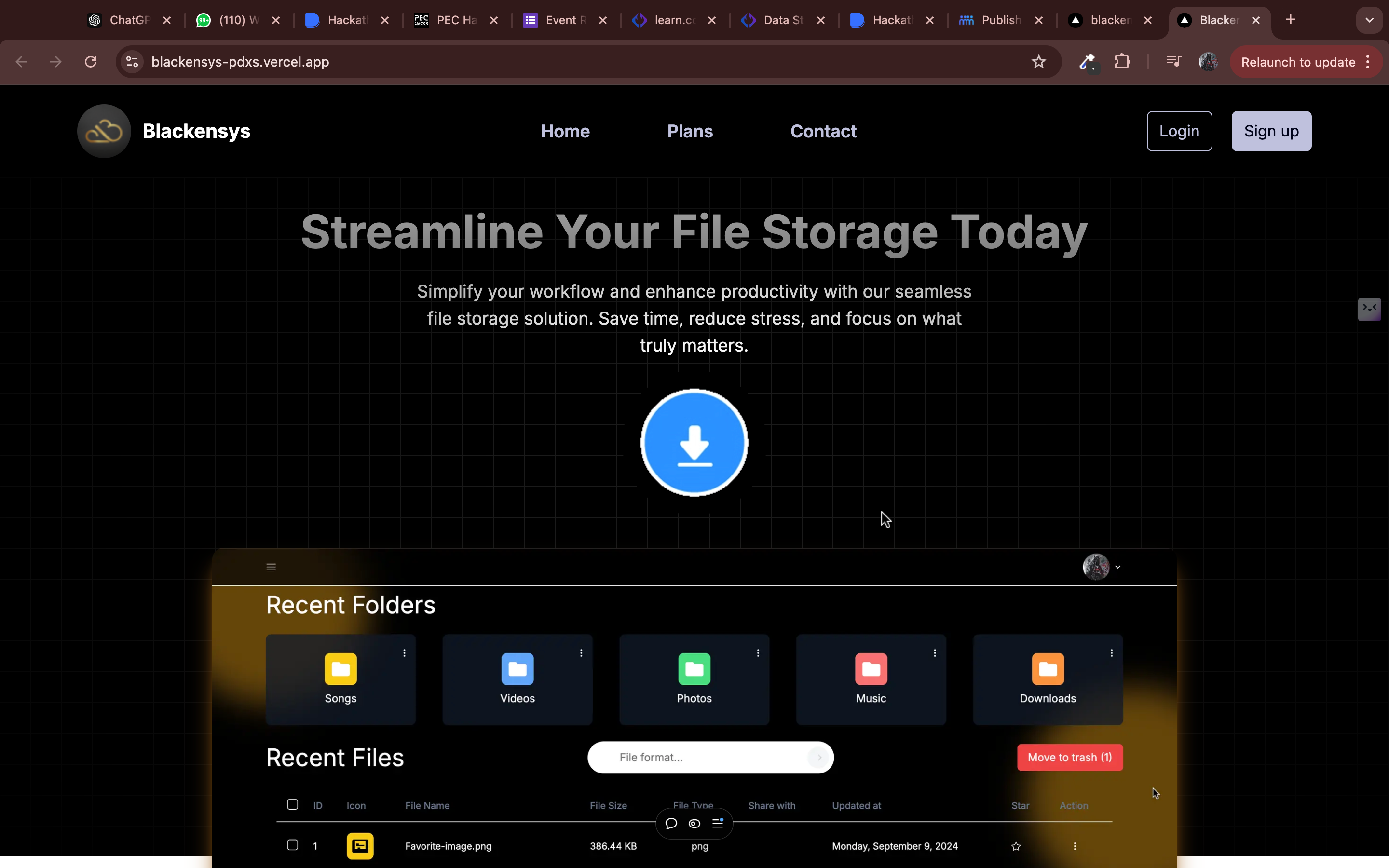
Task: Click the blue download circle icon
Action: [694, 443]
